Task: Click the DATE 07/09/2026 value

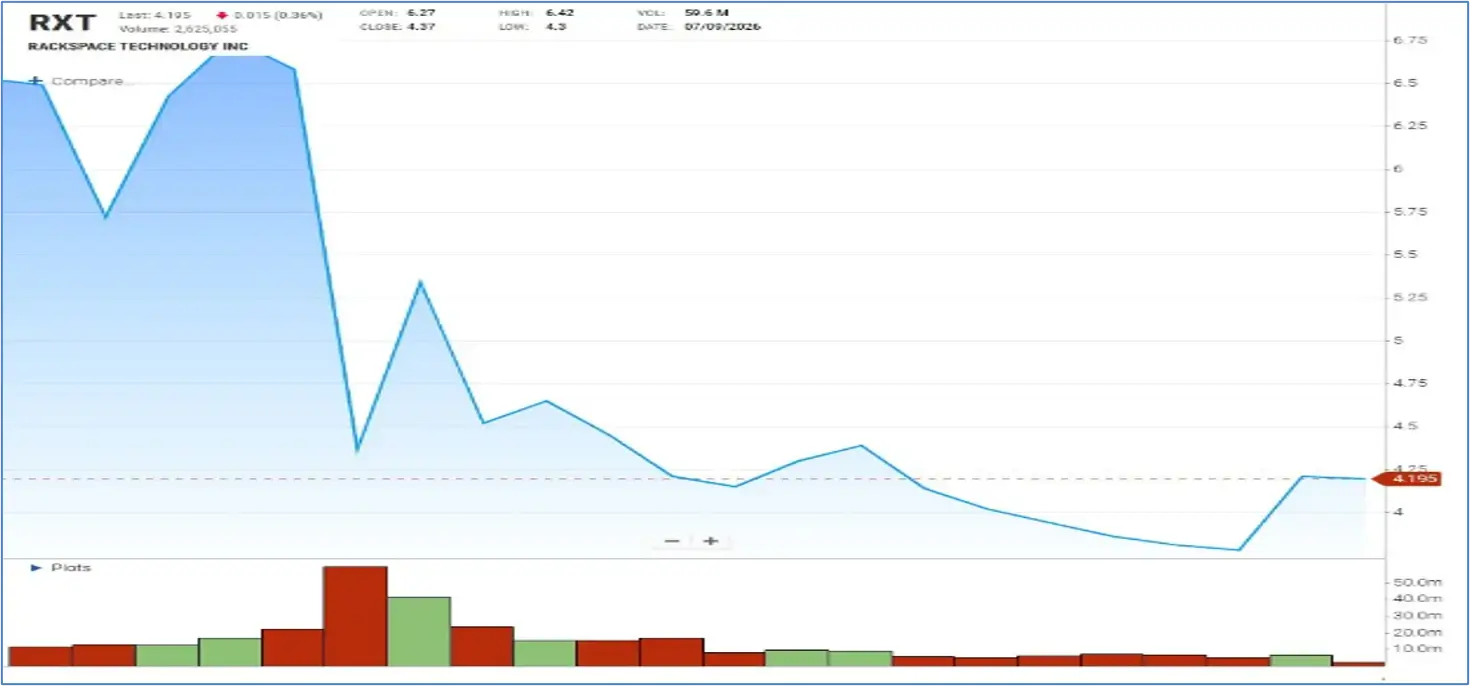Action: click(724, 27)
